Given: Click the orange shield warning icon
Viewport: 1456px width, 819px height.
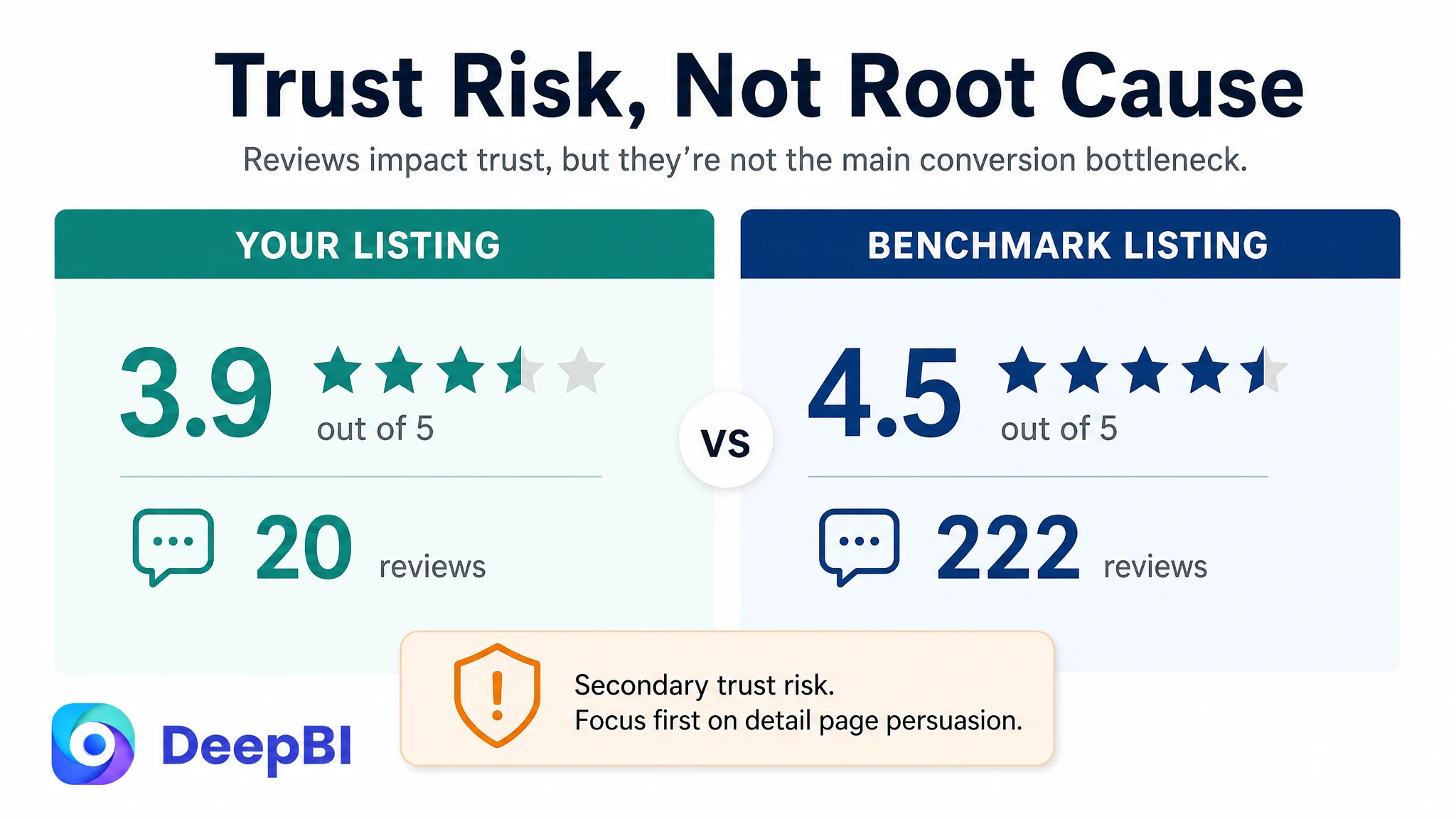Looking at the screenshot, I should pos(497,695).
